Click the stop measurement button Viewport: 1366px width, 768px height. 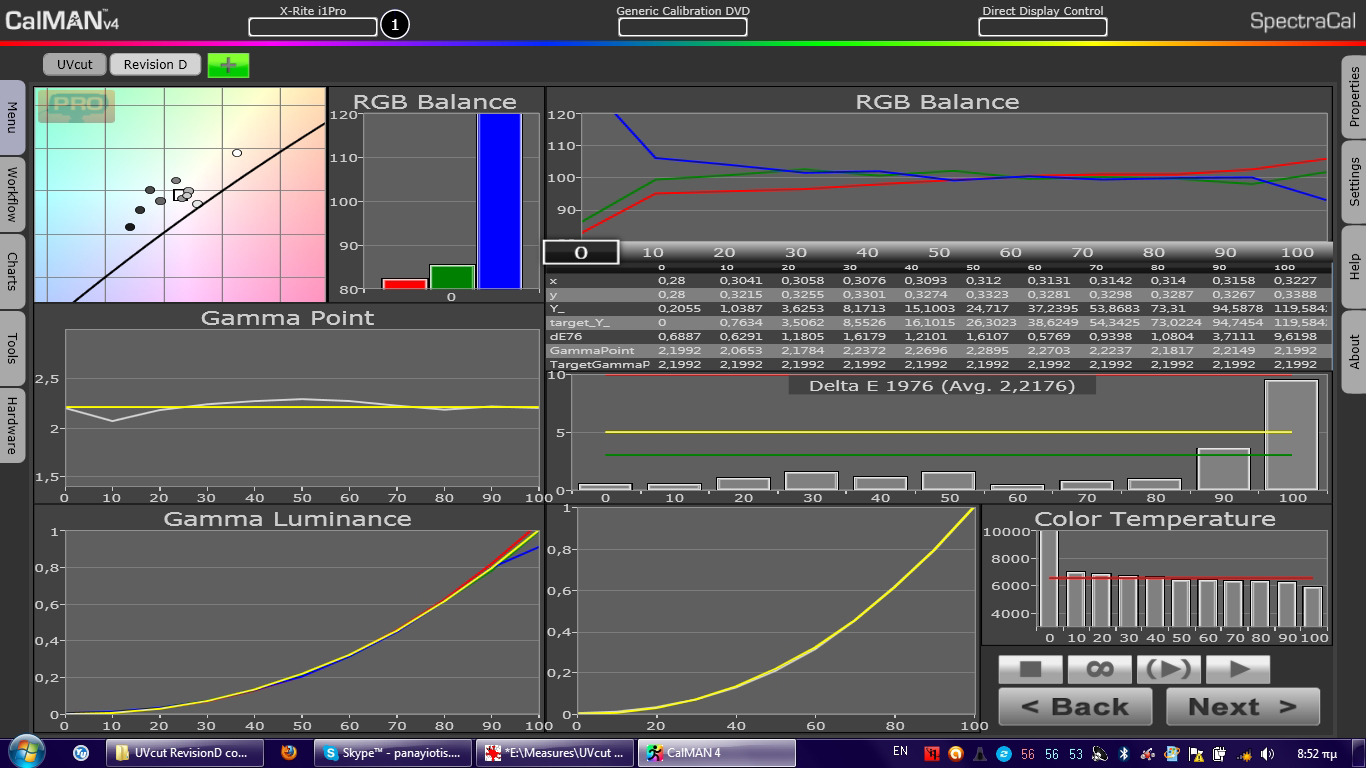coord(1030,669)
